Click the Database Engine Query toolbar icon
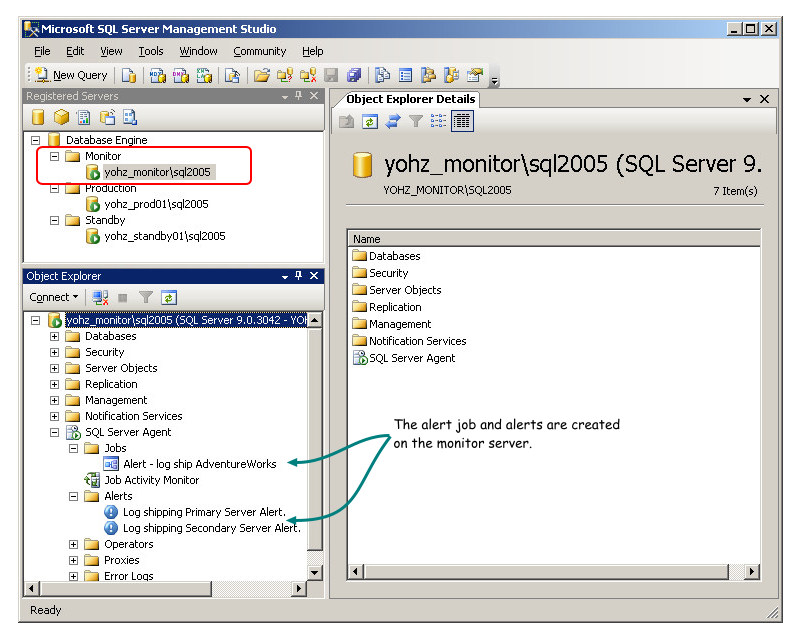Image resolution: width=786 pixels, height=639 pixels. 129,75
